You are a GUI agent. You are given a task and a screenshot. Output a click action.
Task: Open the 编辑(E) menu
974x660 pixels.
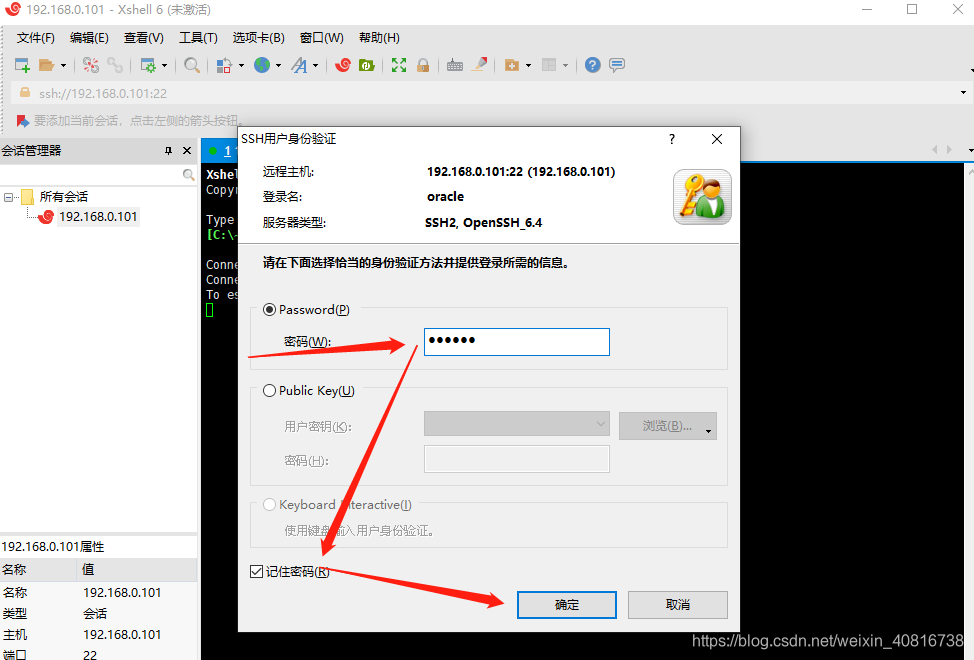[89, 38]
